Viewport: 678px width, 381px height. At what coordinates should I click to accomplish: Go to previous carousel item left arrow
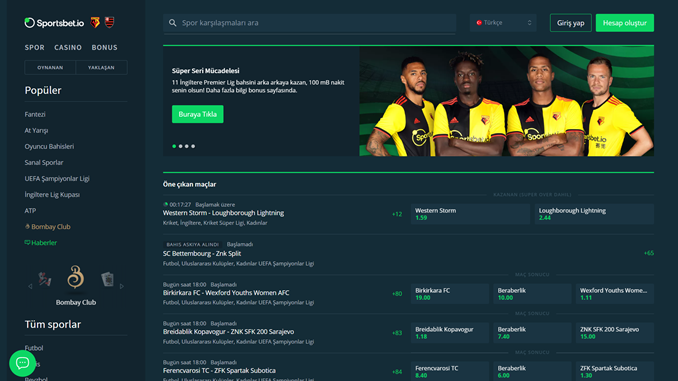30,286
